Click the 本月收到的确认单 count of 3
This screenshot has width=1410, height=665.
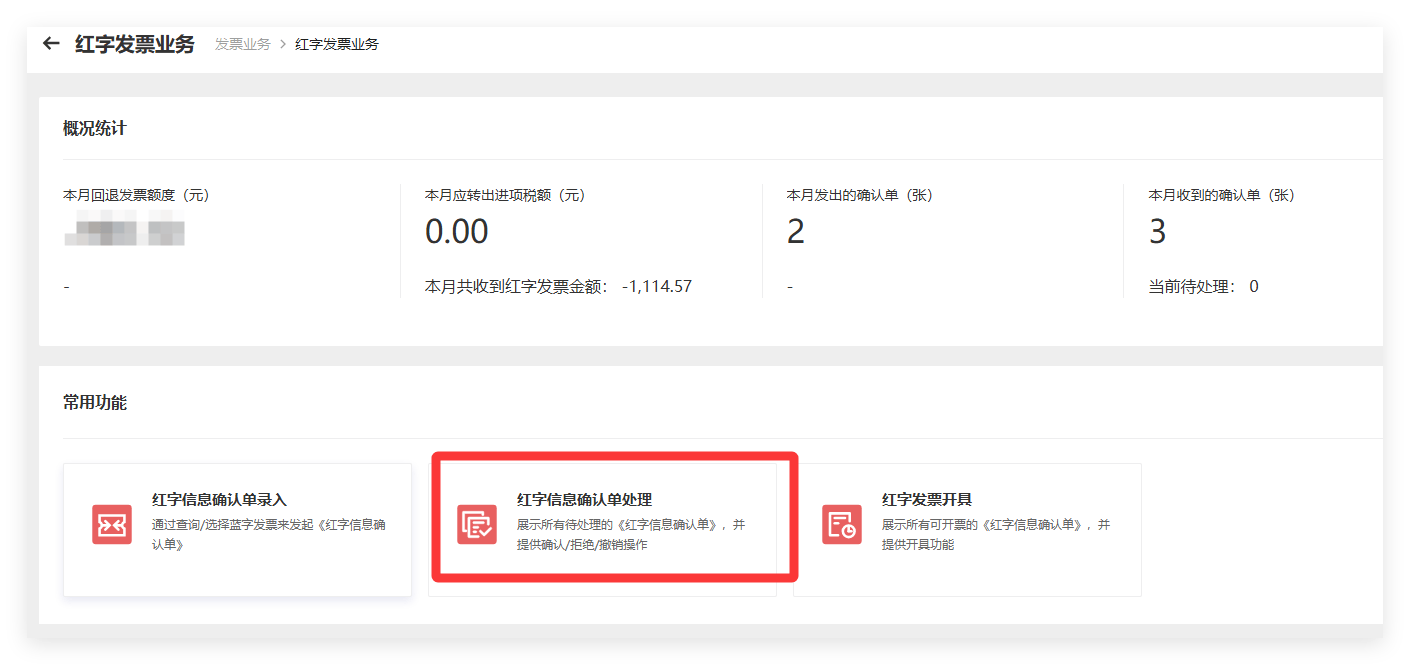click(1157, 232)
